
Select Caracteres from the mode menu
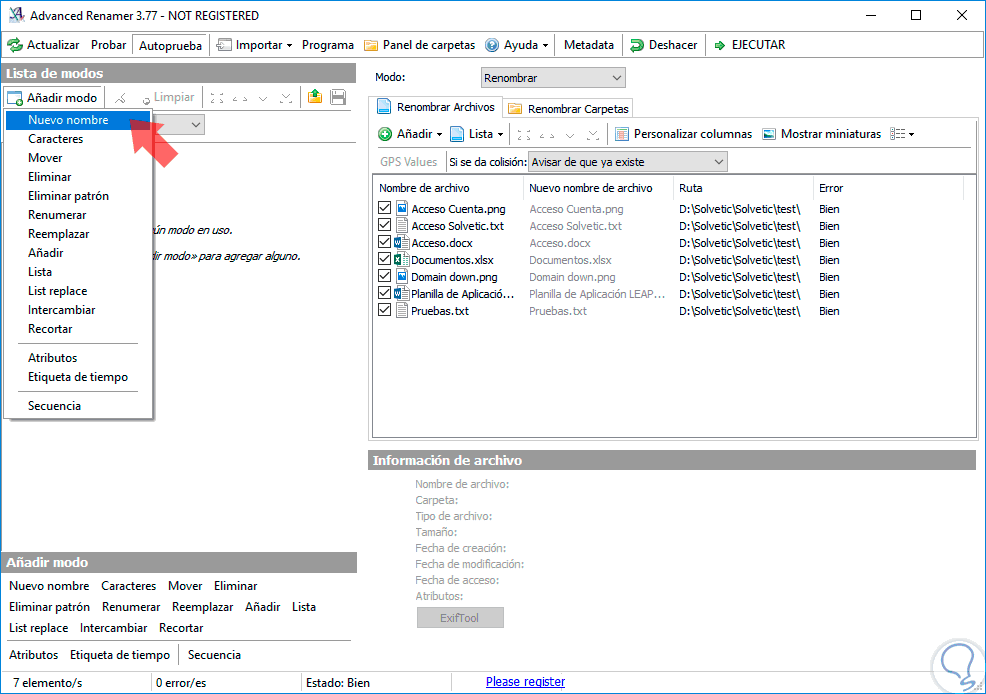78,139
